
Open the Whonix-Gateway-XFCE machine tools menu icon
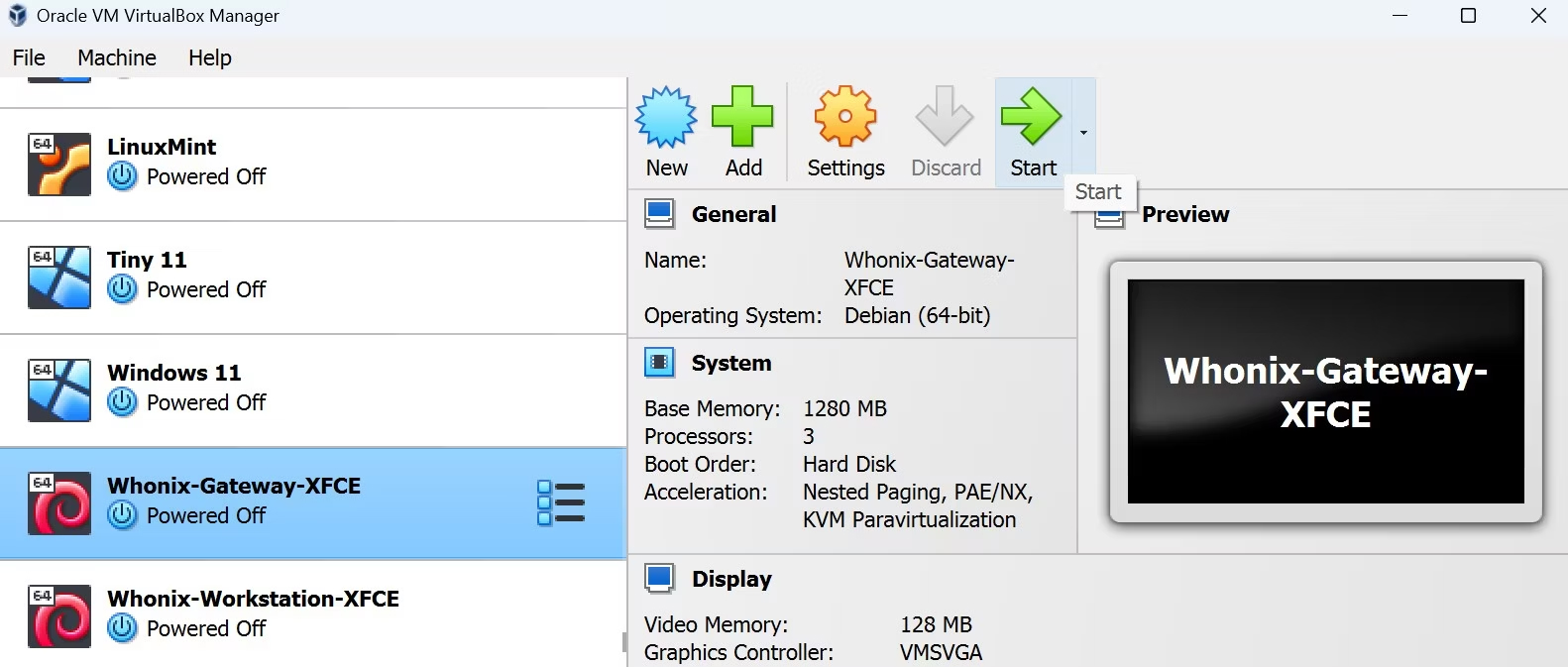tap(561, 502)
